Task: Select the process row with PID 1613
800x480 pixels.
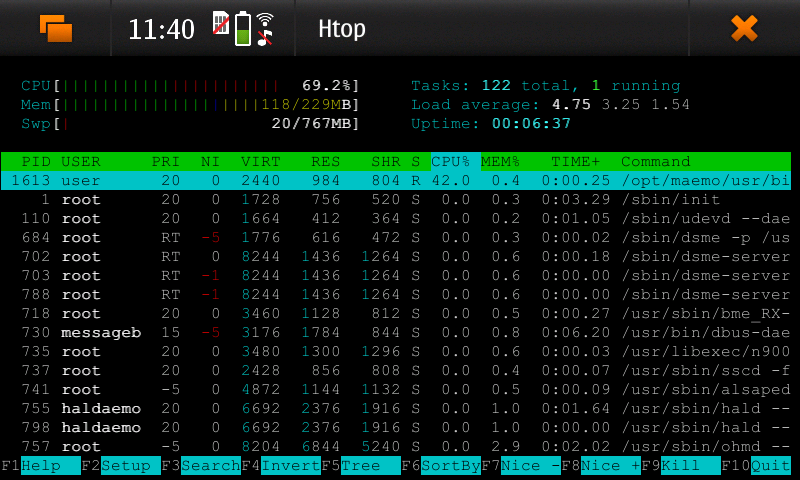Action: (x=396, y=181)
